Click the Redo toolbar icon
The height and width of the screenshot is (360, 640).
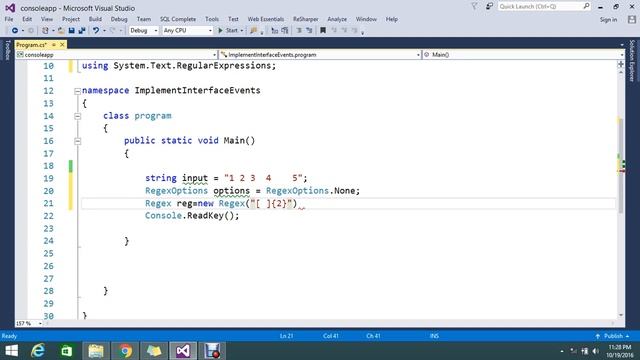click(113, 31)
